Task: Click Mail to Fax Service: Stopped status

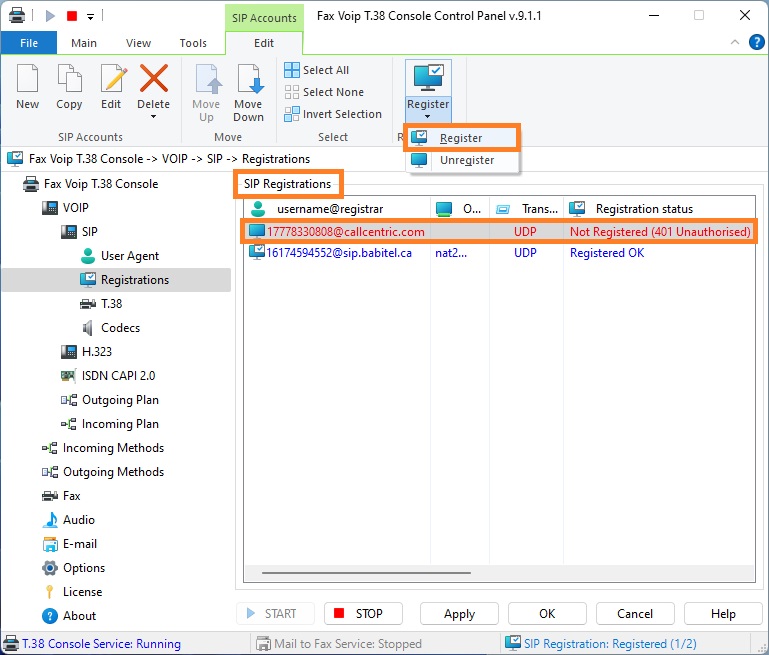Action: 339,644
